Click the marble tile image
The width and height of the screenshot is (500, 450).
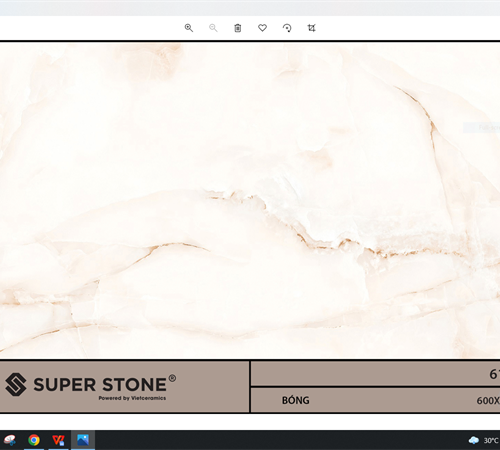tap(250, 201)
